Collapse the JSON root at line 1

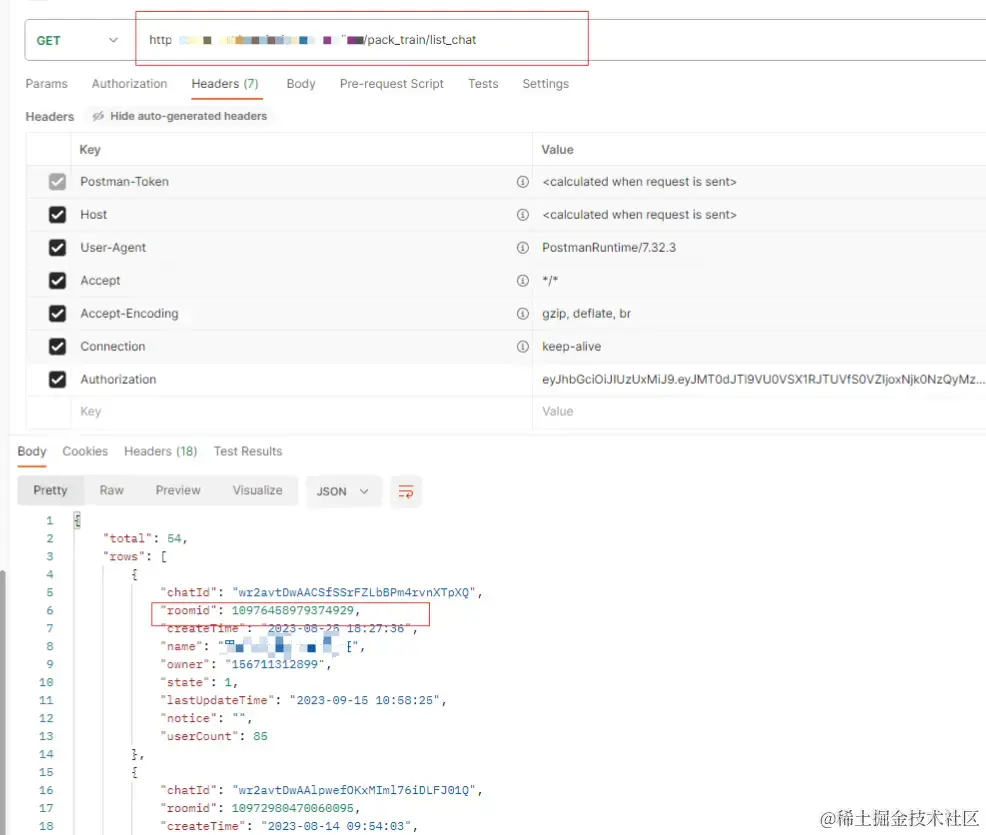point(77,520)
